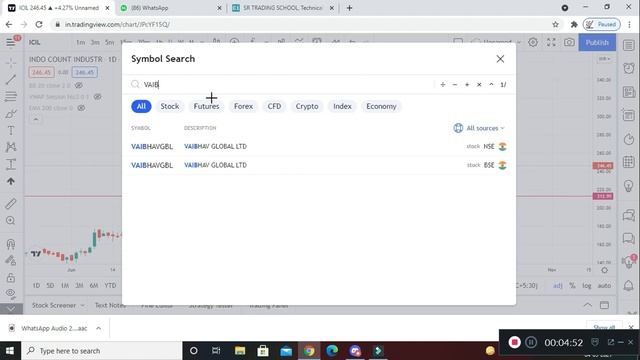
Task: Select the patterns tool in left toolbar
Action: coord(11,147)
